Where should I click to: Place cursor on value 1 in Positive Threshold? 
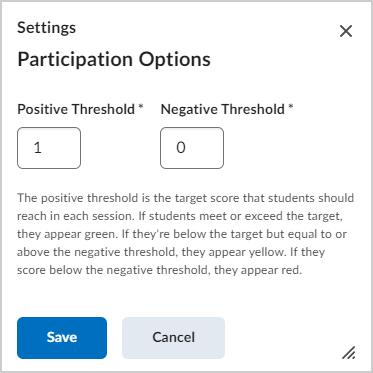(x=38, y=148)
